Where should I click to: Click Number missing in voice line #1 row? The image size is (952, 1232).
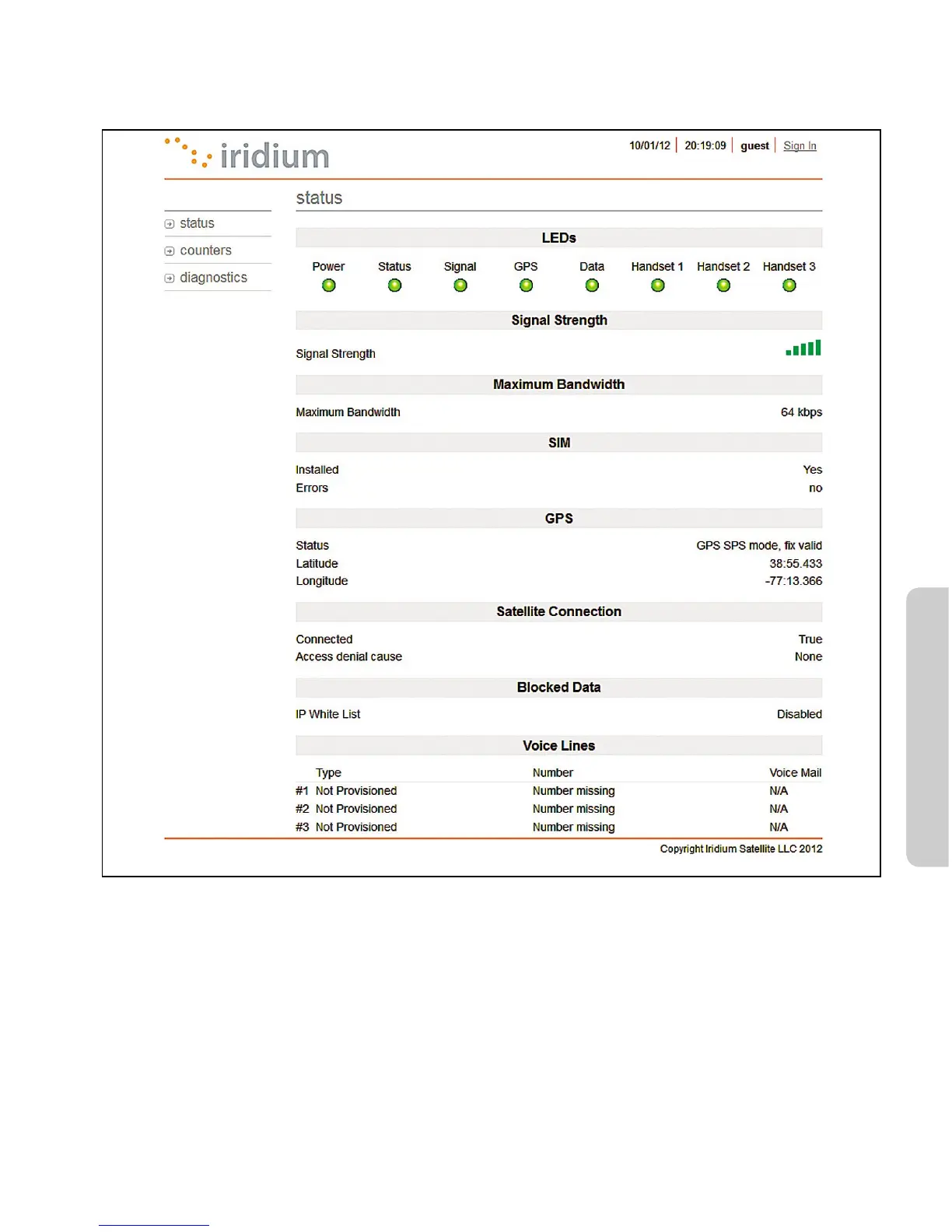[x=574, y=791]
